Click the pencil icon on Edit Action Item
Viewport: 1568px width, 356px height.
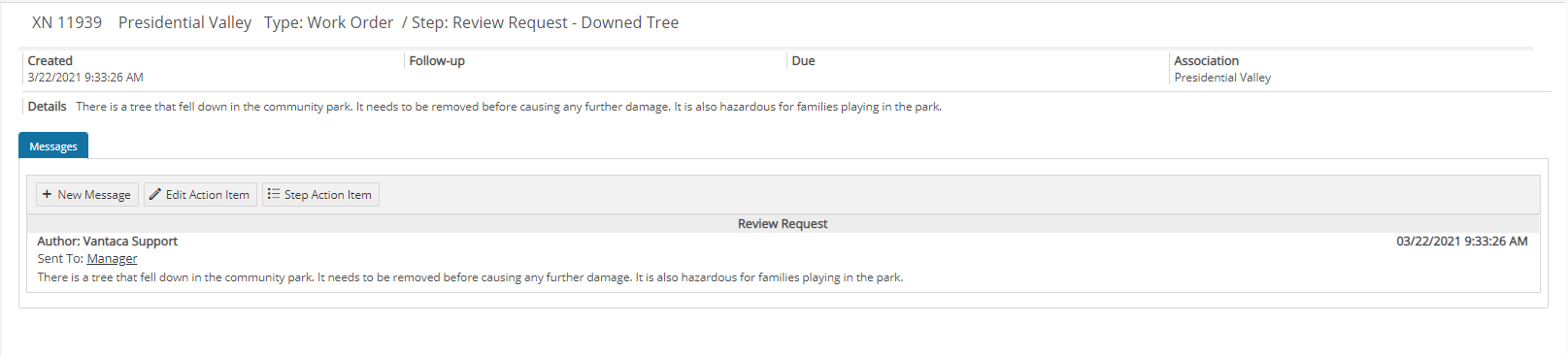(155, 194)
